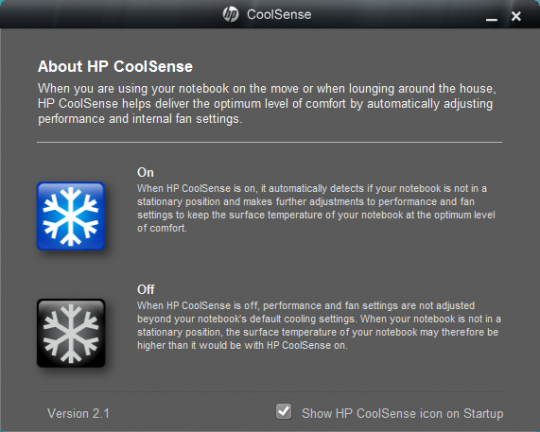Click the Version 2.1 text
Image resolution: width=540 pixels, height=432 pixels.
point(78,413)
